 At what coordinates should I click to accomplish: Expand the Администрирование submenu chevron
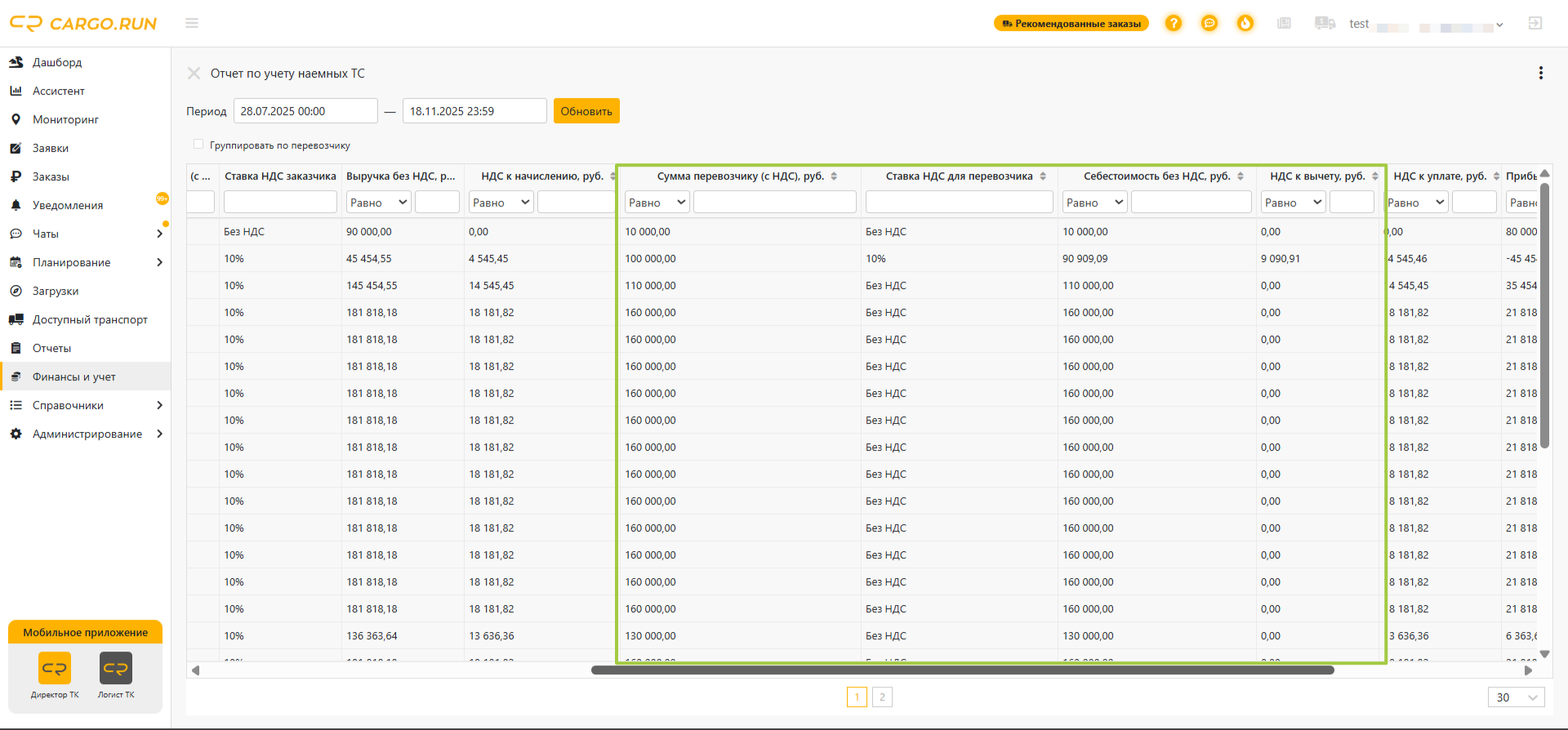[x=159, y=434]
